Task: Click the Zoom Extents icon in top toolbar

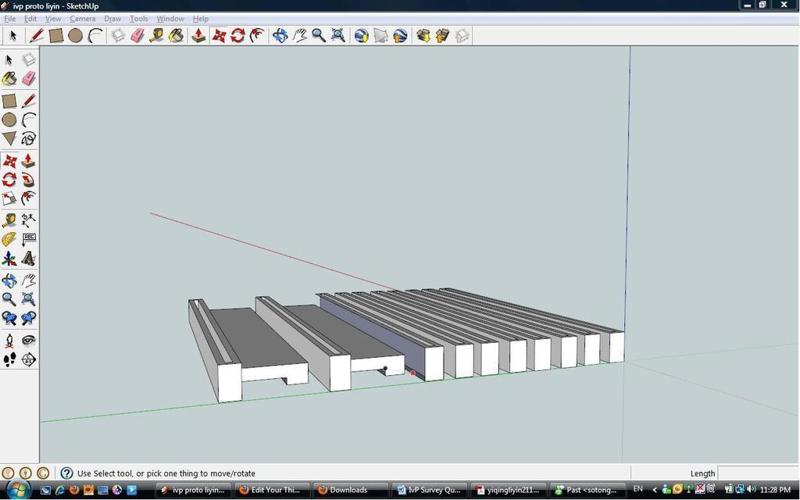Action: coord(338,36)
